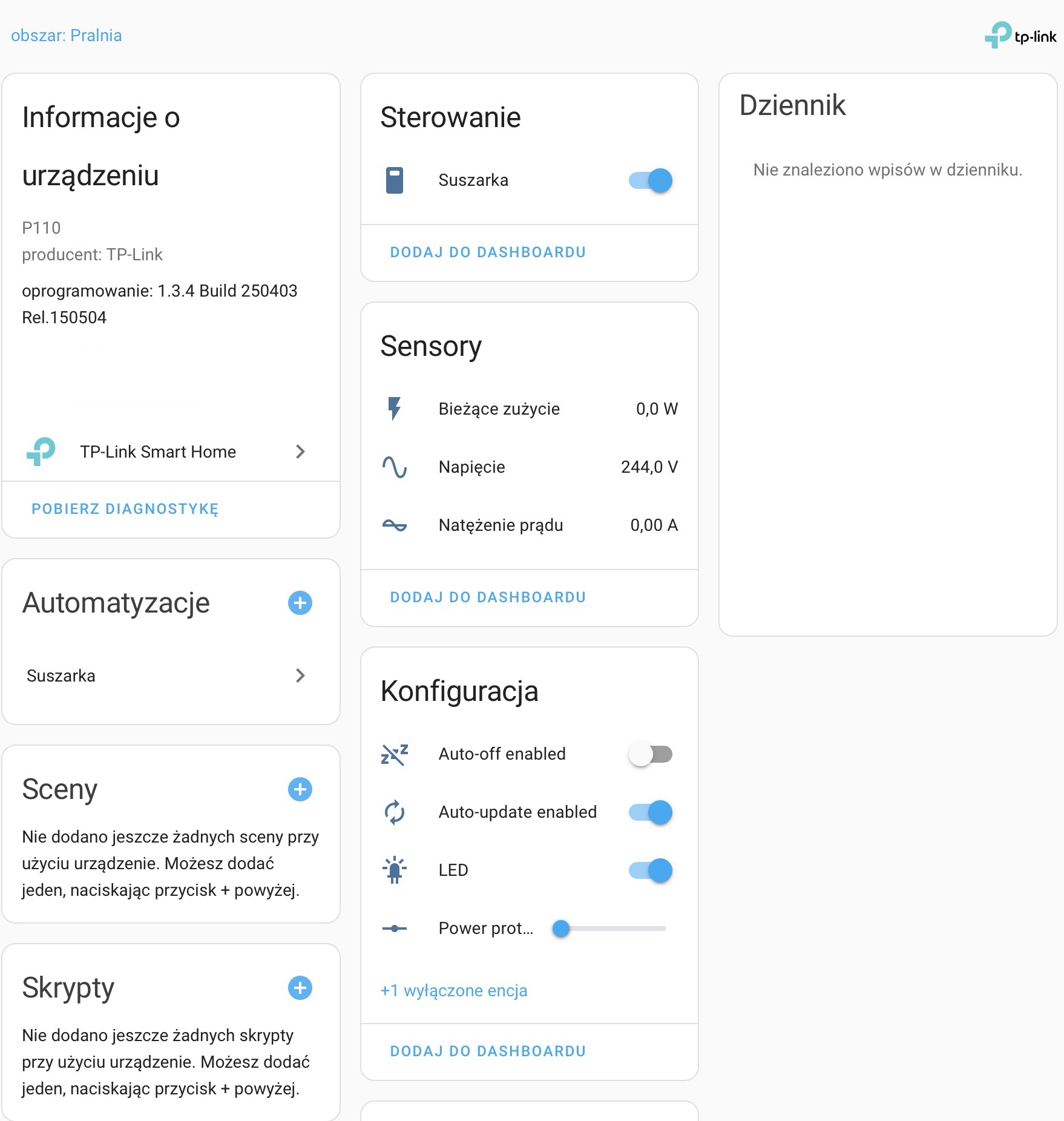
Task: Click the add Automatyzacje plus icon
Action: point(300,603)
